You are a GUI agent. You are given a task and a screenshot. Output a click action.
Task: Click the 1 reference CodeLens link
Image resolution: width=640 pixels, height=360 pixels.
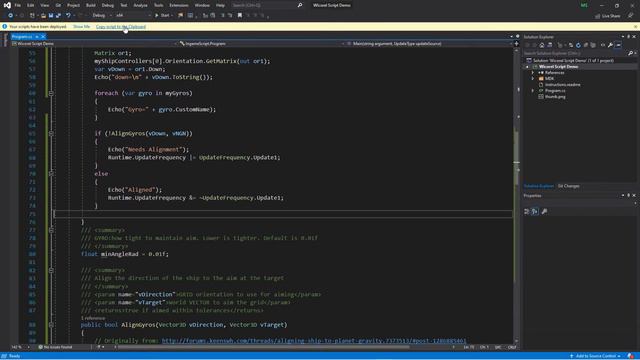point(93,318)
